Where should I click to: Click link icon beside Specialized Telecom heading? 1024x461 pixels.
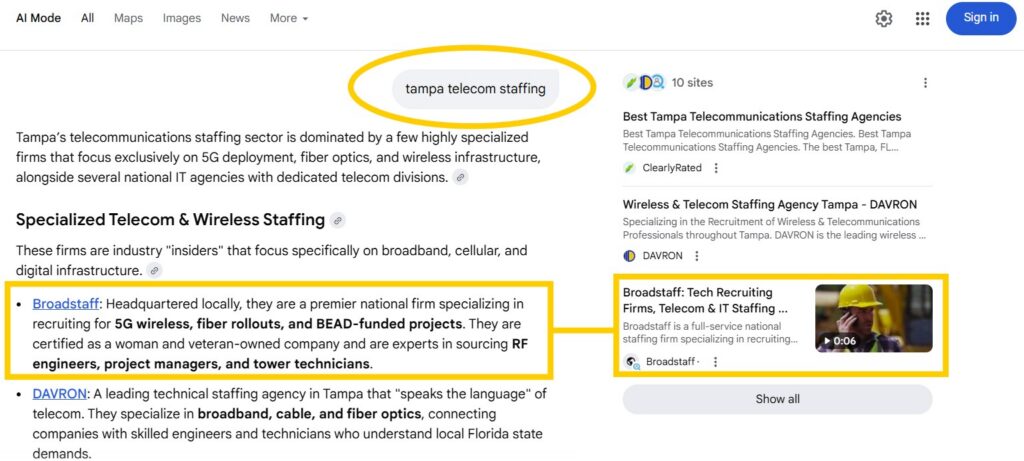(338, 220)
